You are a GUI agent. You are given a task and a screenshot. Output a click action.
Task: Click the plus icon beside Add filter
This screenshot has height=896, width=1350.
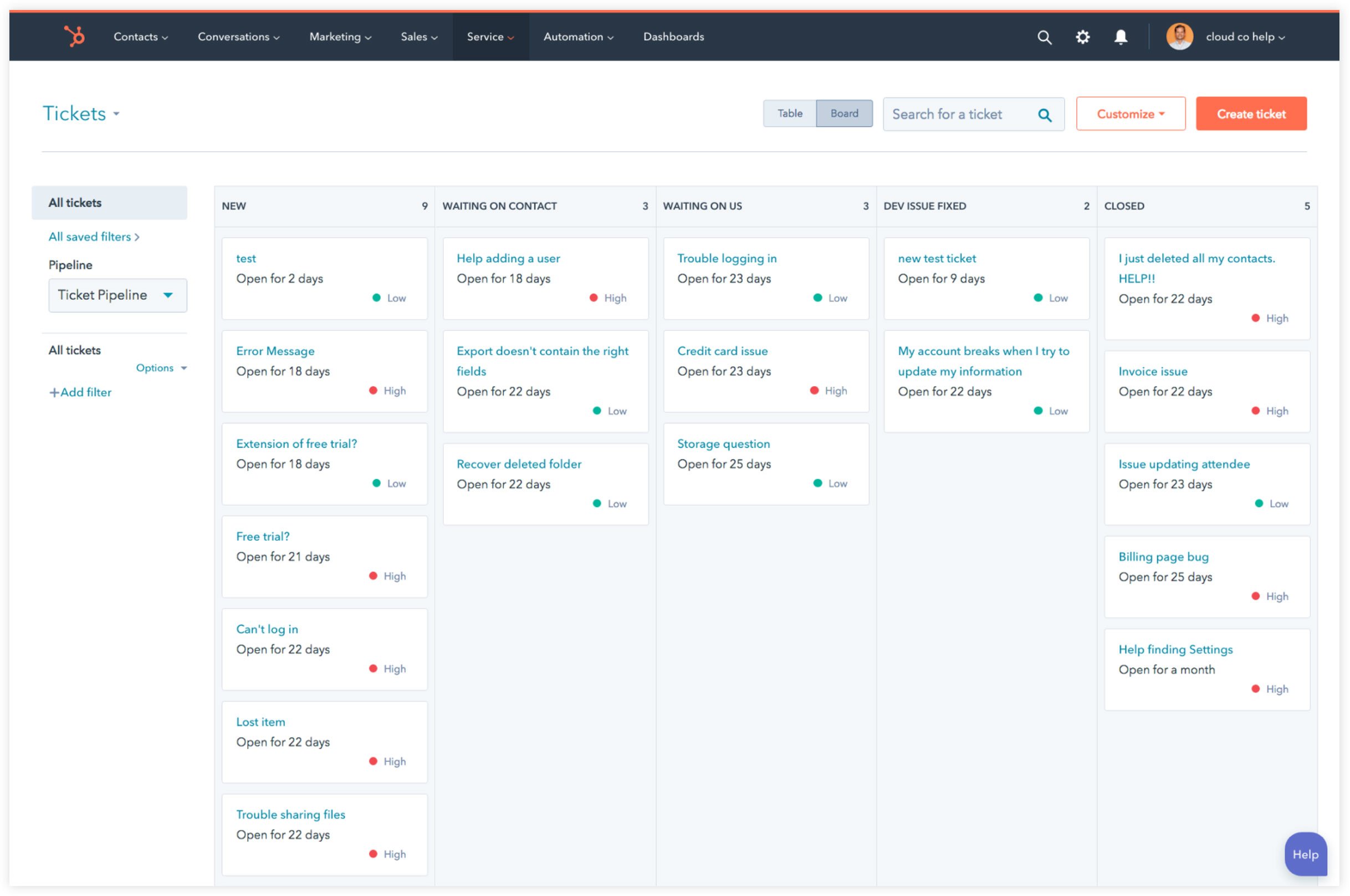54,392
